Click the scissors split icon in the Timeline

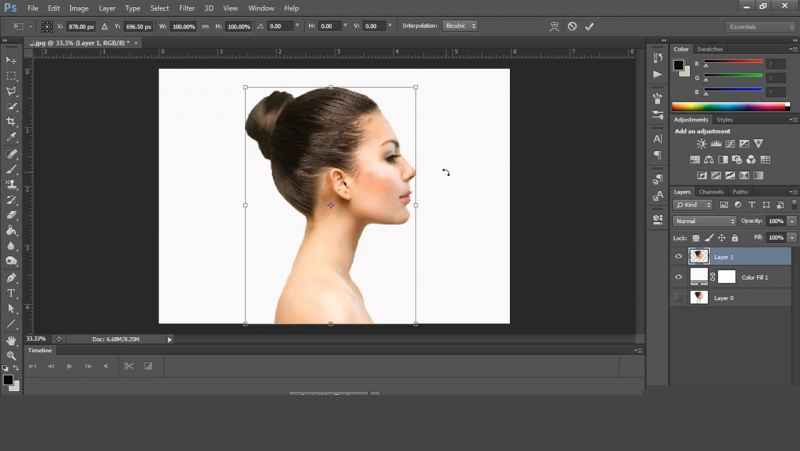point(128,366)
